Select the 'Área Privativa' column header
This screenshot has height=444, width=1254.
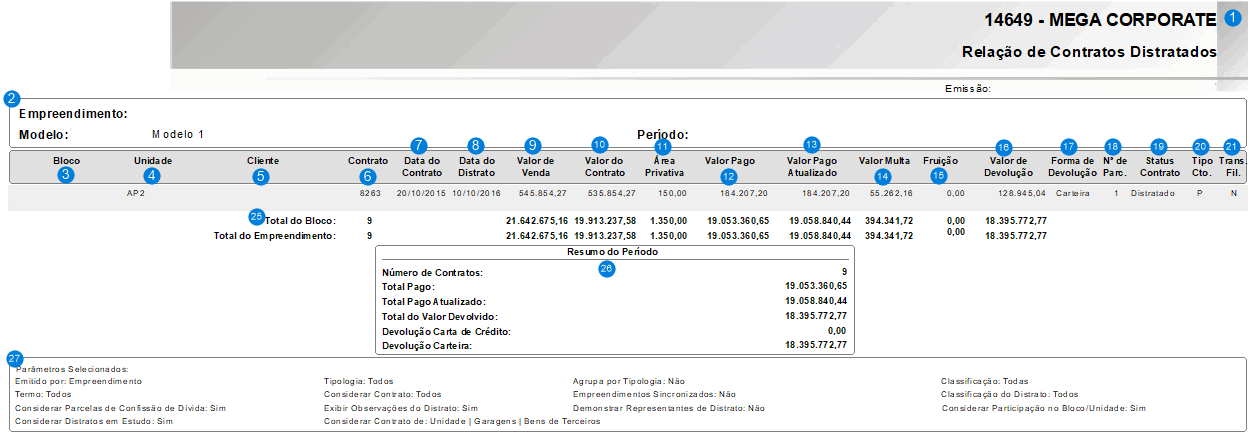[x=663, y=166]
